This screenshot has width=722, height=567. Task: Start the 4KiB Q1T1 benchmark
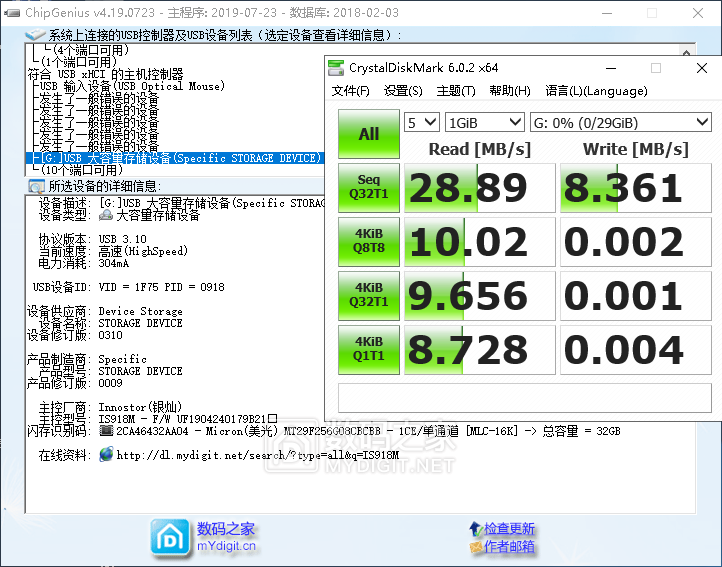click(x=369, y=349)
